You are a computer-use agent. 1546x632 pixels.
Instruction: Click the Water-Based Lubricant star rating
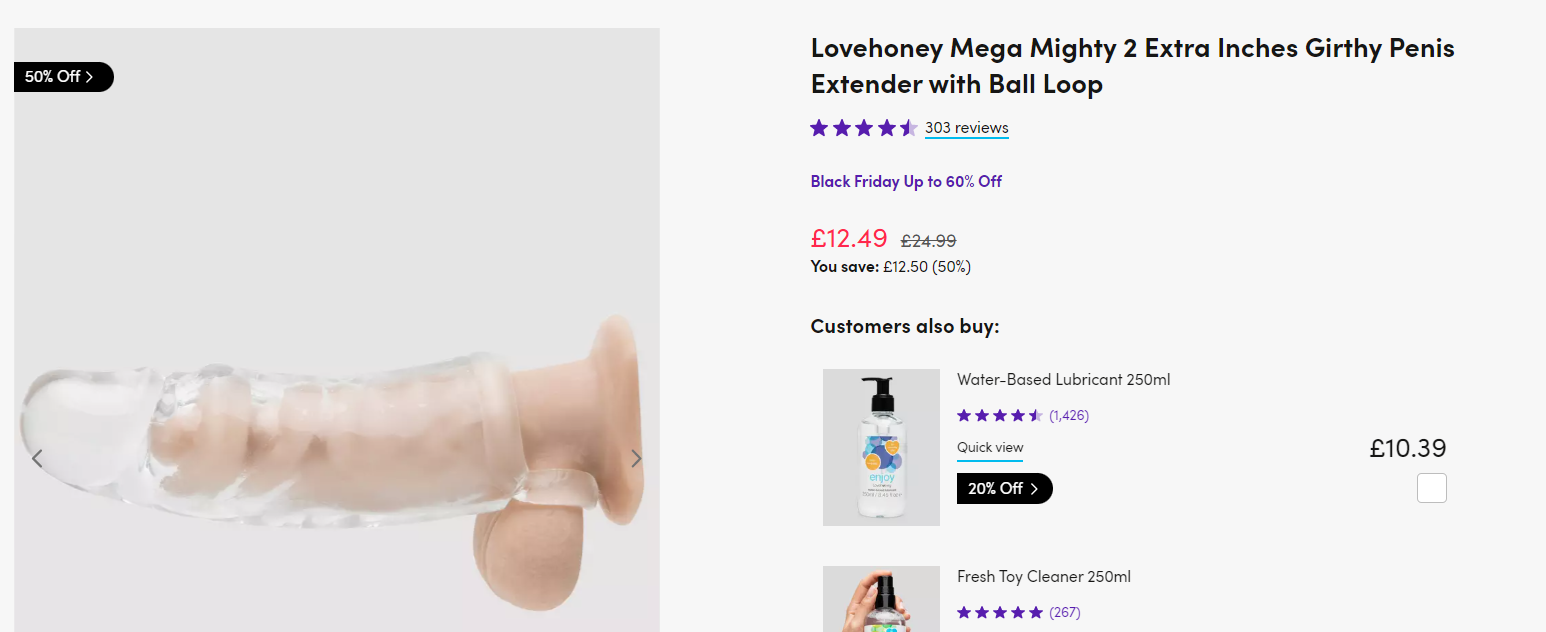tap(999, 415)
